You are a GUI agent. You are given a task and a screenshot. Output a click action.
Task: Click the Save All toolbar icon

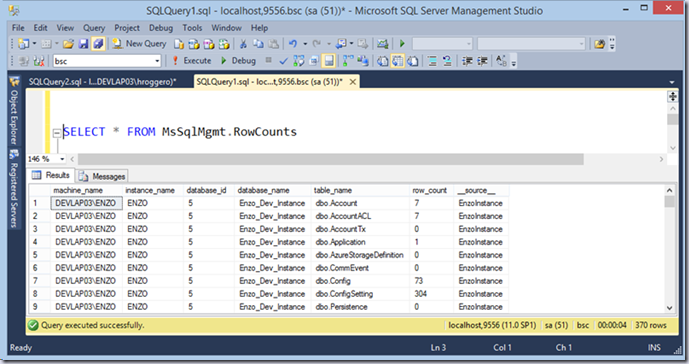98,44
